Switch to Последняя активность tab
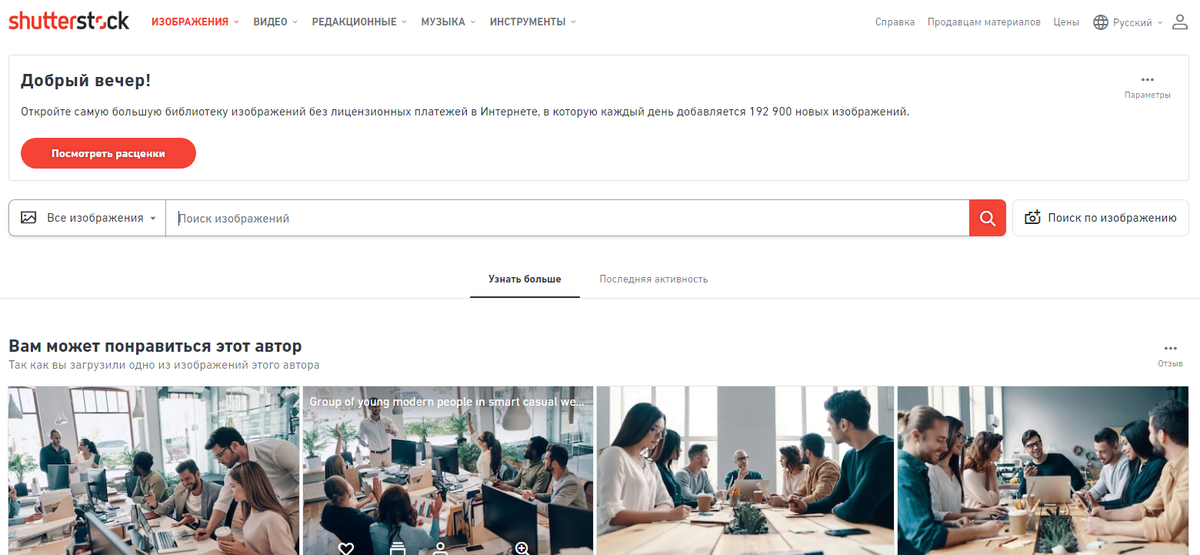The image size is (1200, 555). 654,279
